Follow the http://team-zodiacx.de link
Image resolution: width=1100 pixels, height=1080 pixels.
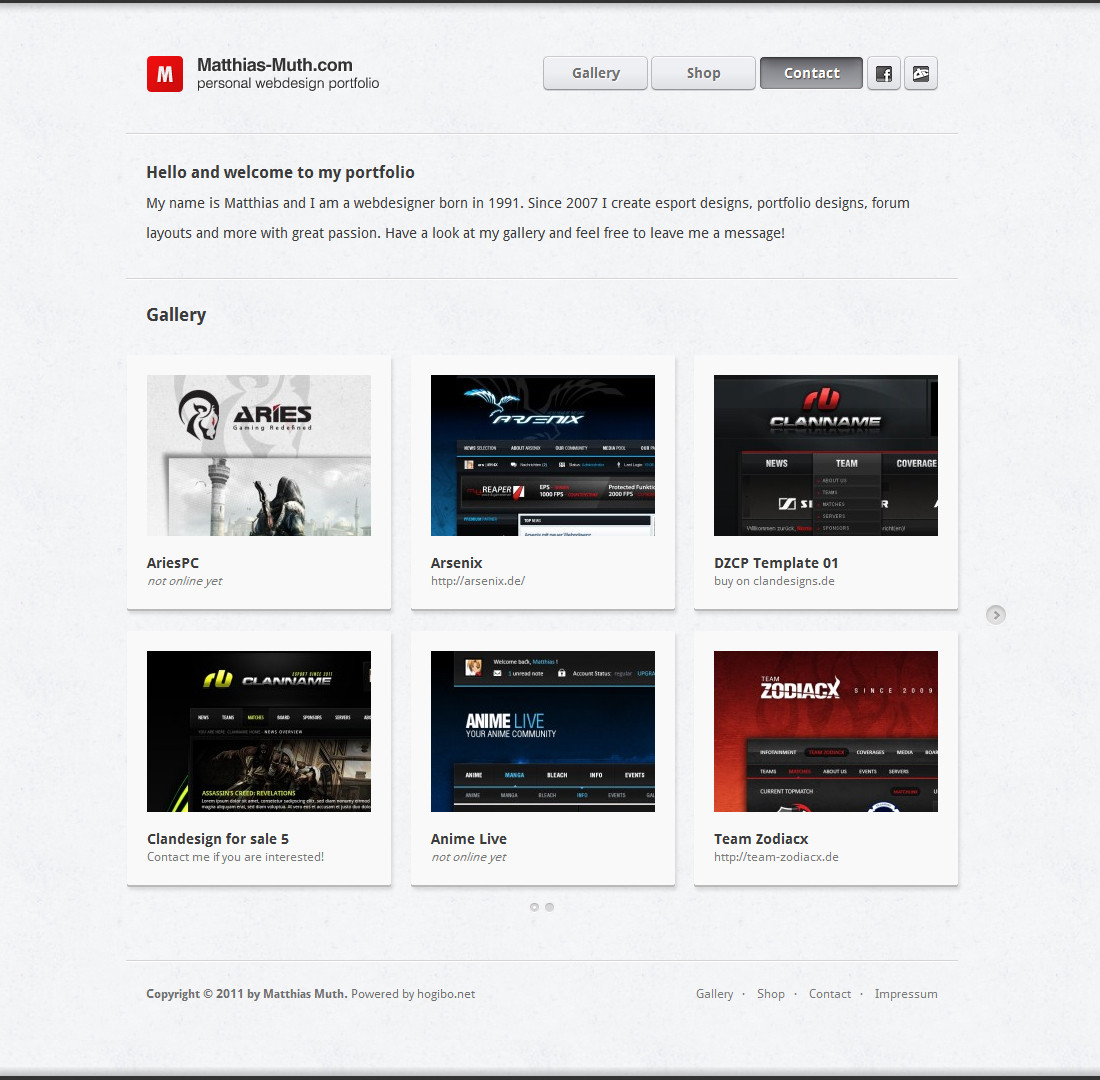pyautogui.click(x=777, y=857)
